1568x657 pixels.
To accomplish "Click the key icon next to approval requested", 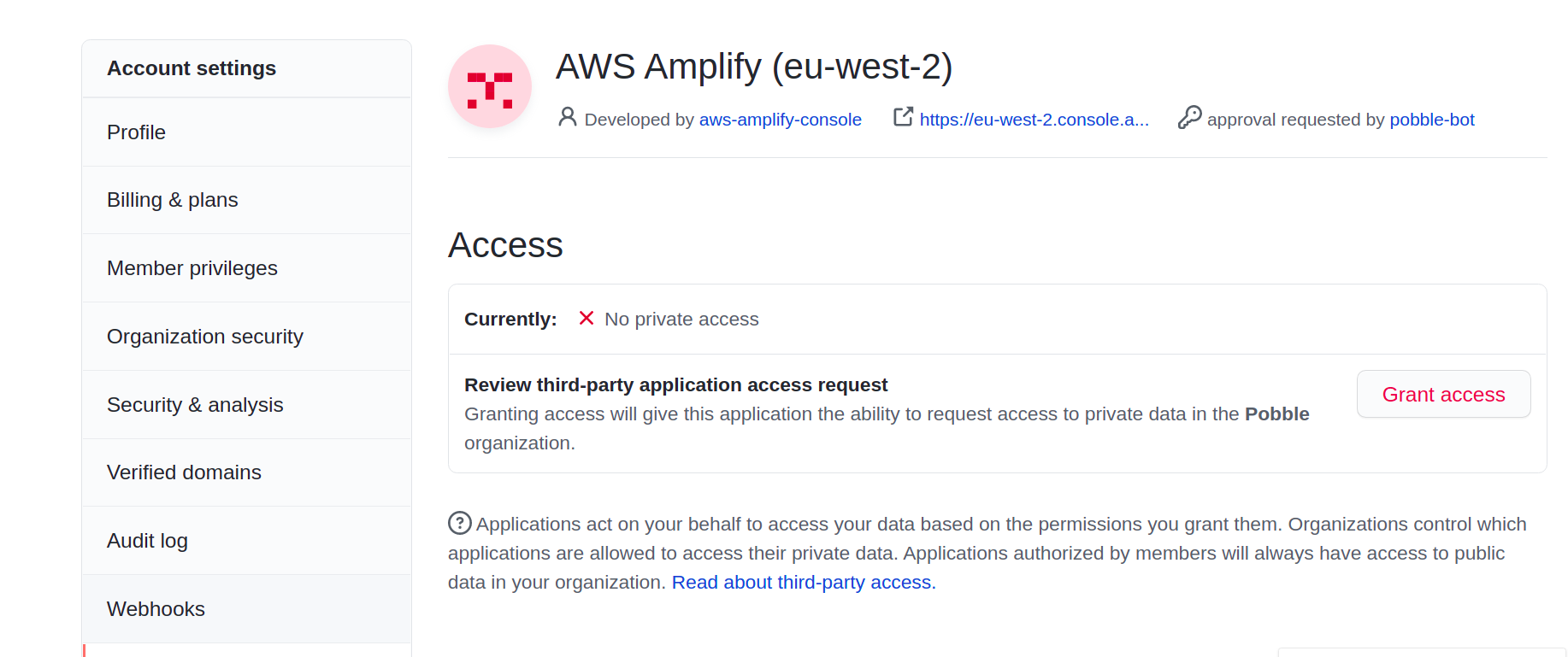I will pyautogui.click(x=1189, y=118).
